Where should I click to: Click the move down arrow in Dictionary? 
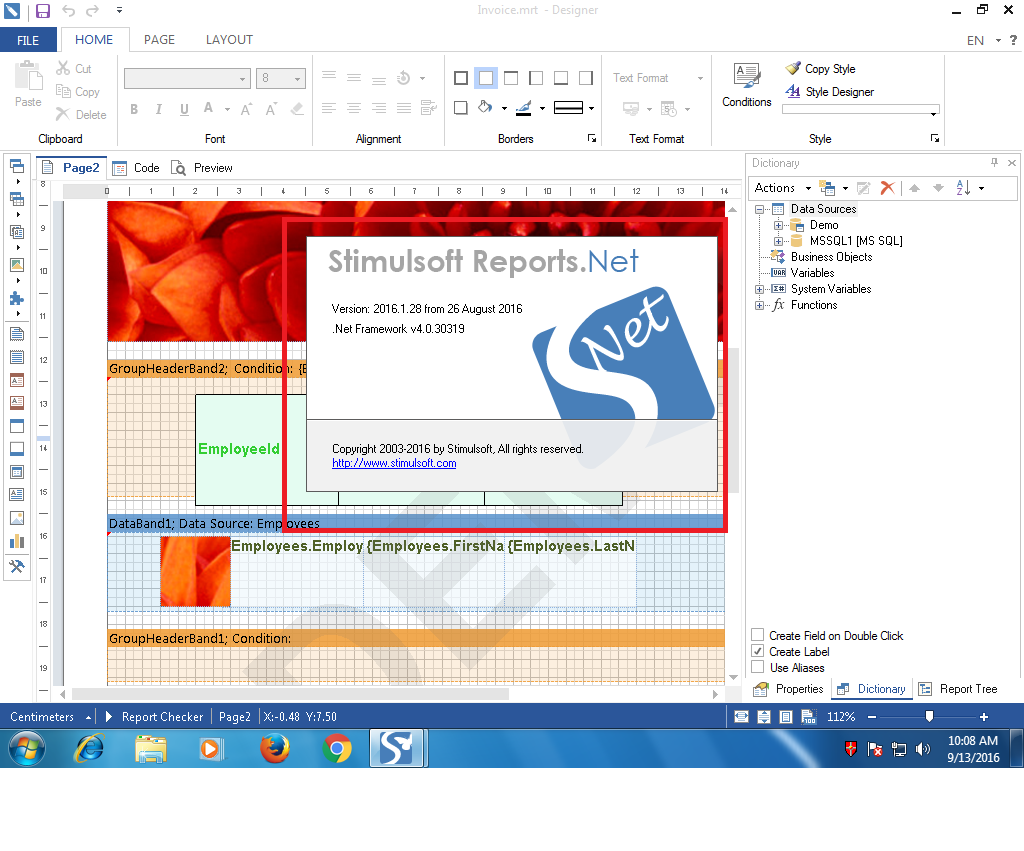coord(938,188)
